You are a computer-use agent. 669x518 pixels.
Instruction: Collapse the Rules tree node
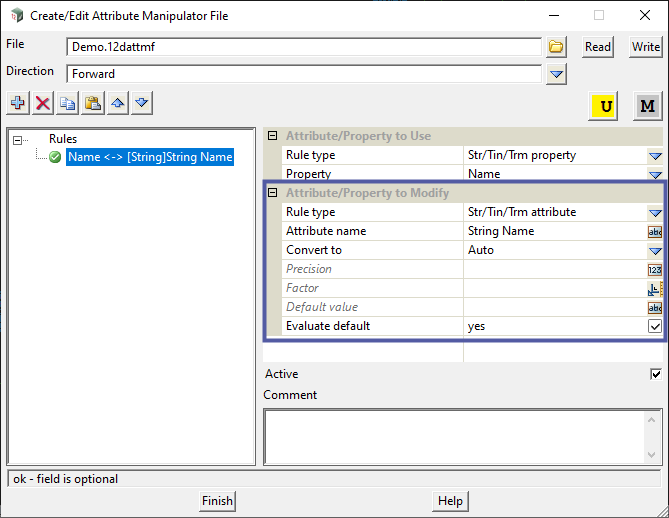(x=18, y=140)
